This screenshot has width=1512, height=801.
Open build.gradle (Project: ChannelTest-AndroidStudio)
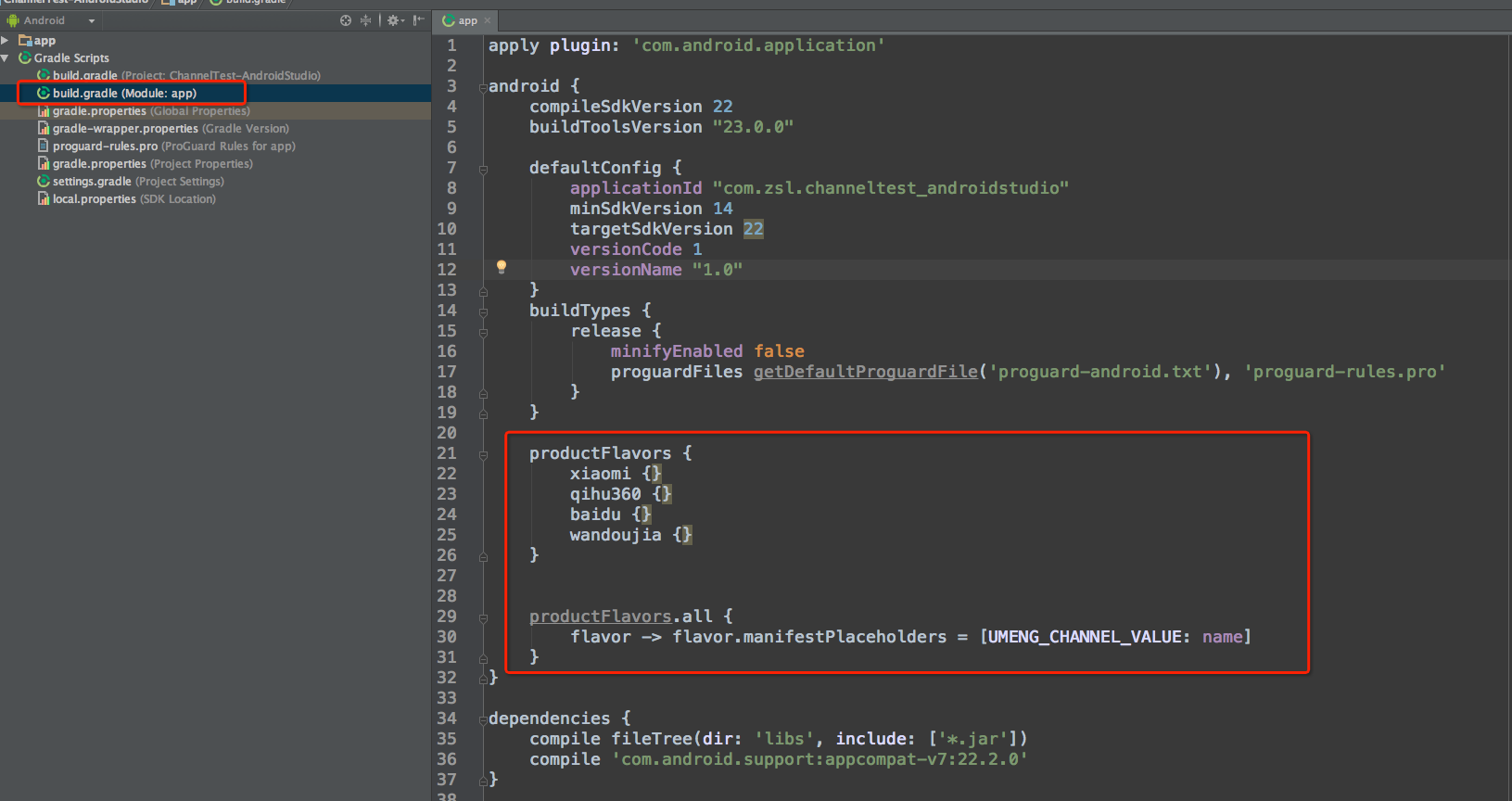click(x=179, y=76)
